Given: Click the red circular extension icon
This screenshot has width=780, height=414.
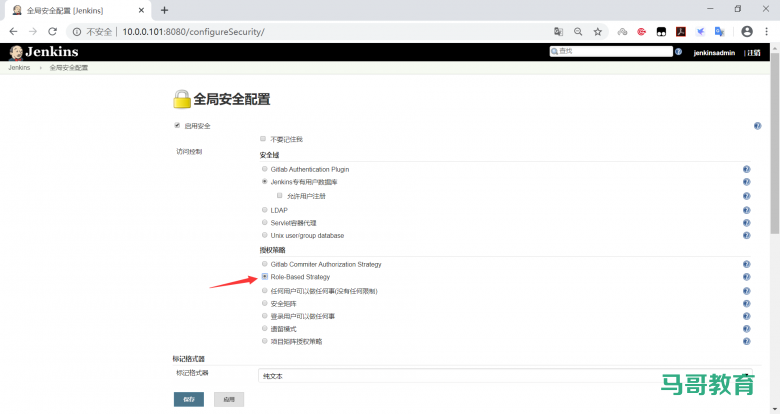Looking at the screenshot, I should 642,32.
